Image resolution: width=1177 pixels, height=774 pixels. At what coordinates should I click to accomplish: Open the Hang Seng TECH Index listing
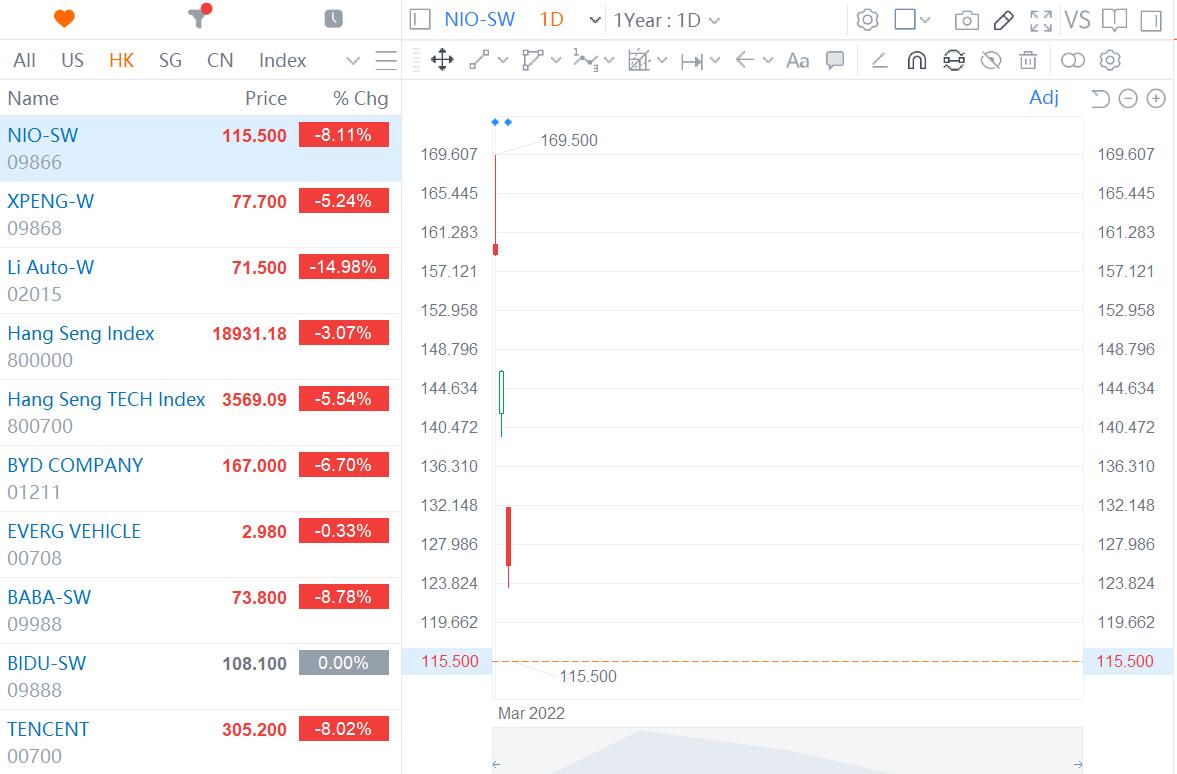coord(105,399)
